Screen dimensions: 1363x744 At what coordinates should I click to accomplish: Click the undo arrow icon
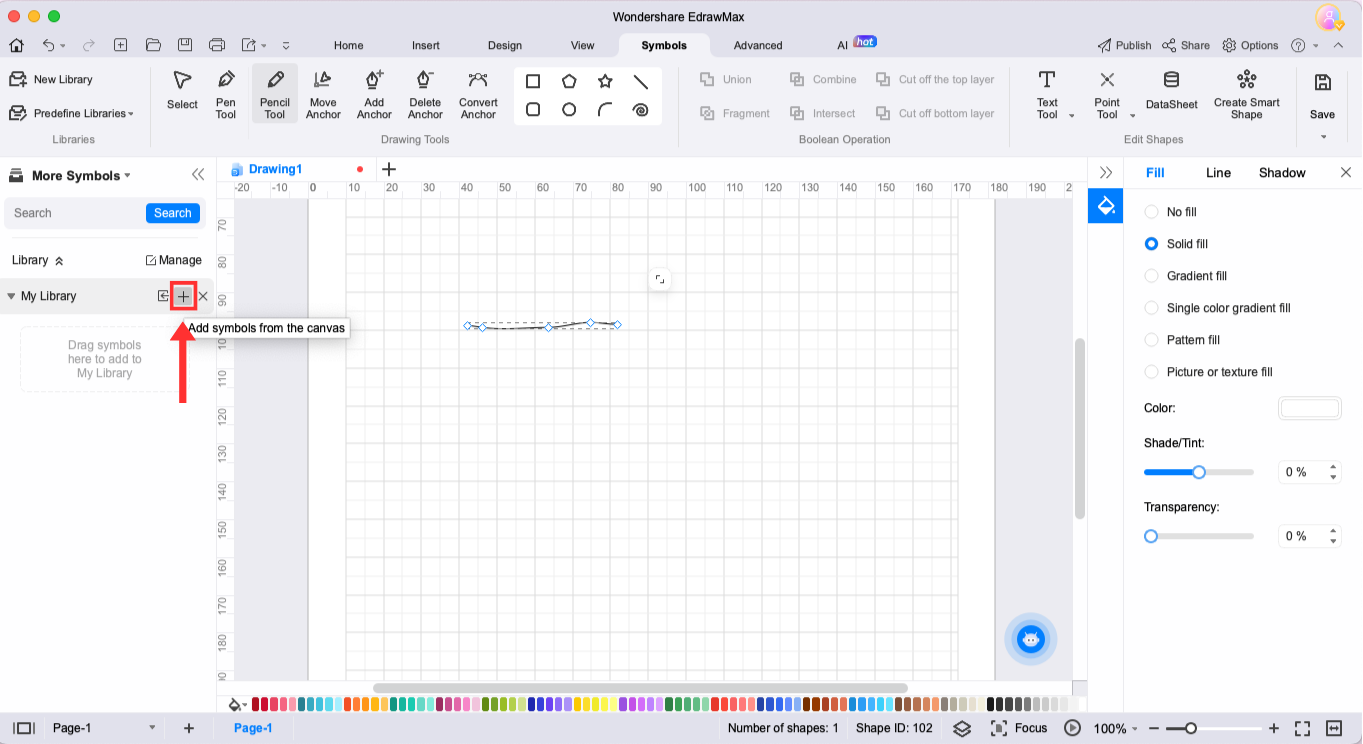[48, 45]
